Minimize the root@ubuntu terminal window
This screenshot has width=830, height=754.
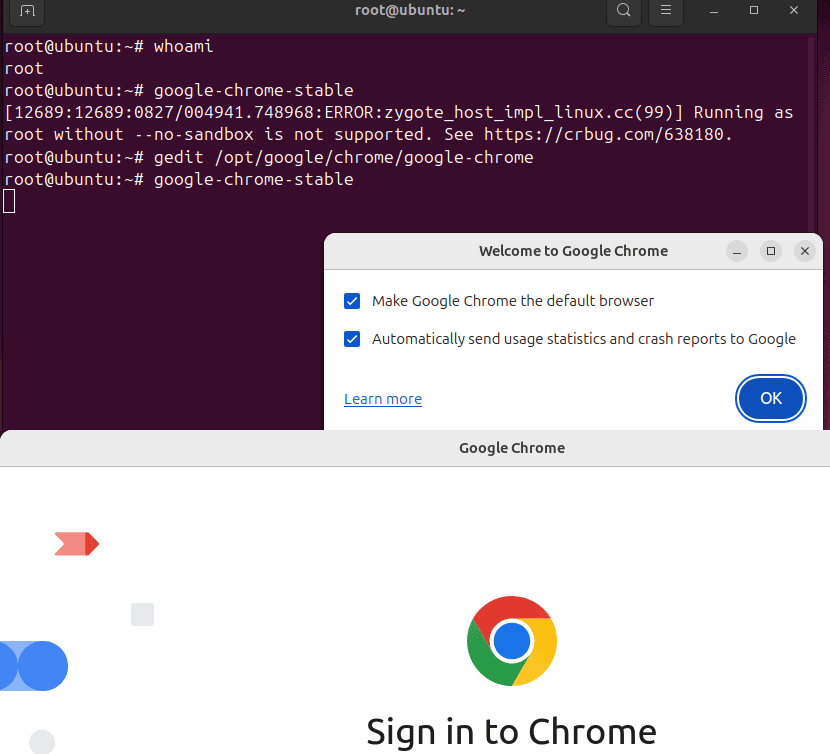[714, 11]
